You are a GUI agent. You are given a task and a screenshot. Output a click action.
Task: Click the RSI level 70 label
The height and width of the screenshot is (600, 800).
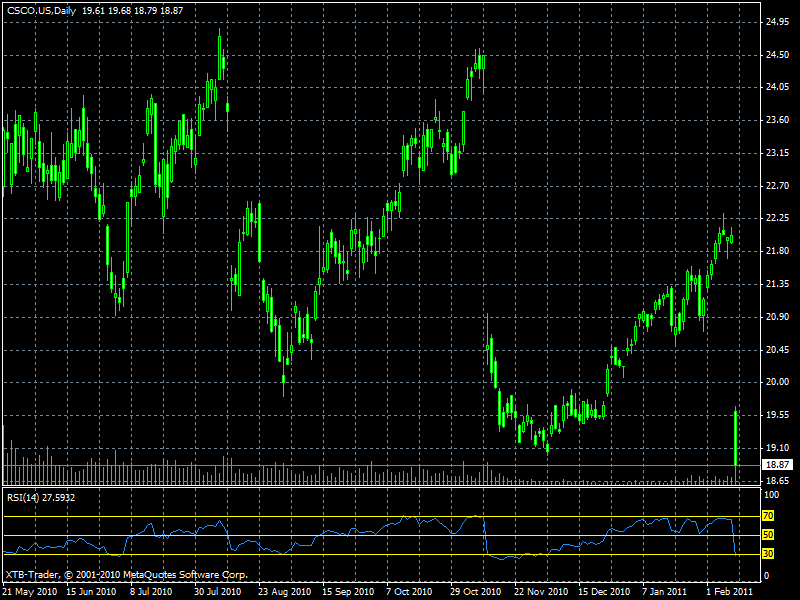pos(768,516)
